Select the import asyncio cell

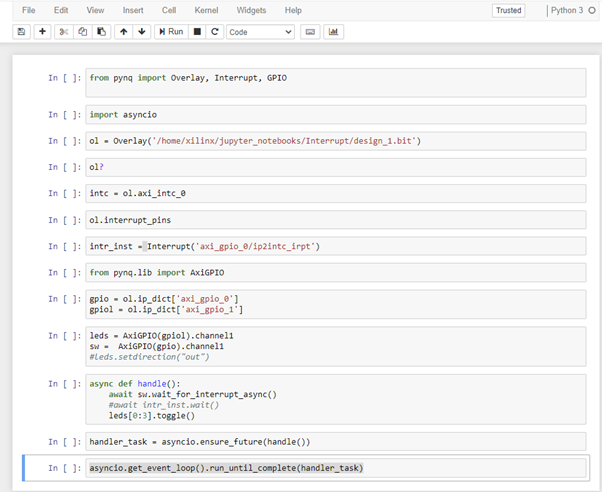pyautogui.click(x=336, y=114)
